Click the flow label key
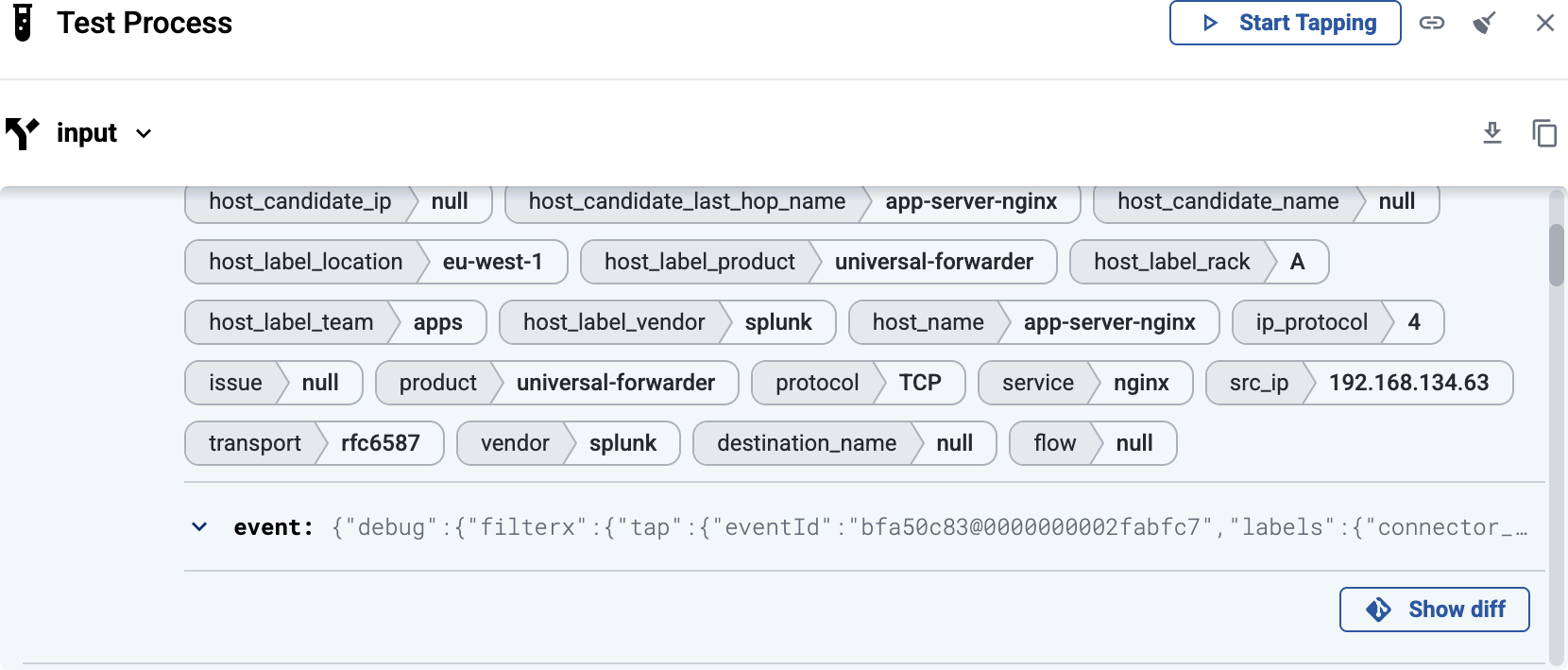This screenshot has height=670, width=1568. pos(1054,443)
